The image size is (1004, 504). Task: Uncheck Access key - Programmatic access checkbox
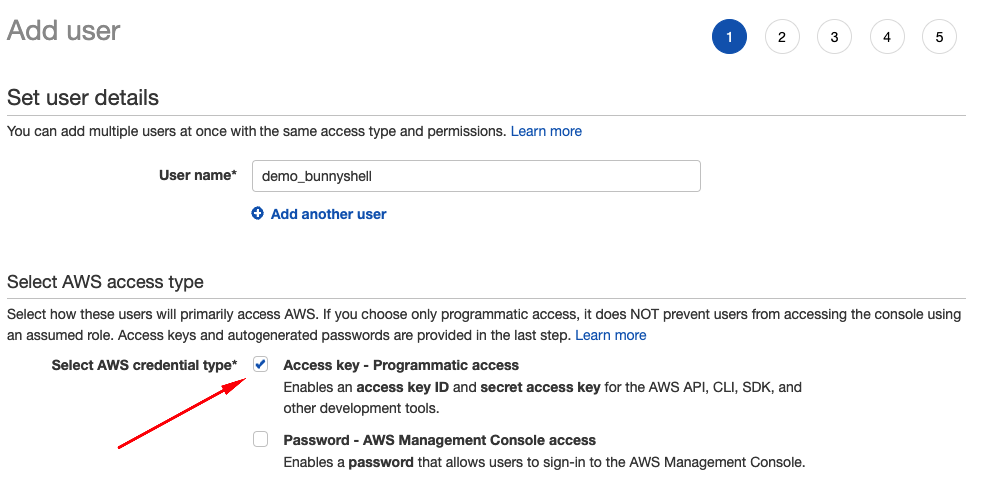(x=261, y=365)
